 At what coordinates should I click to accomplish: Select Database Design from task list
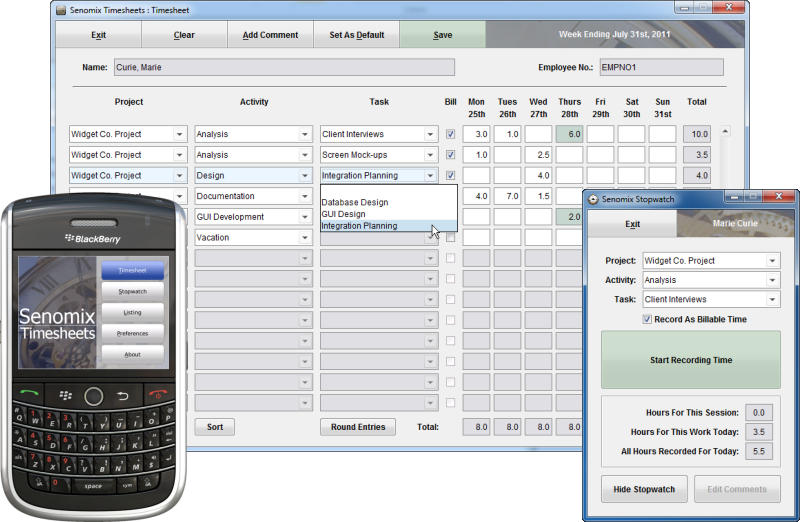(388, 203)
